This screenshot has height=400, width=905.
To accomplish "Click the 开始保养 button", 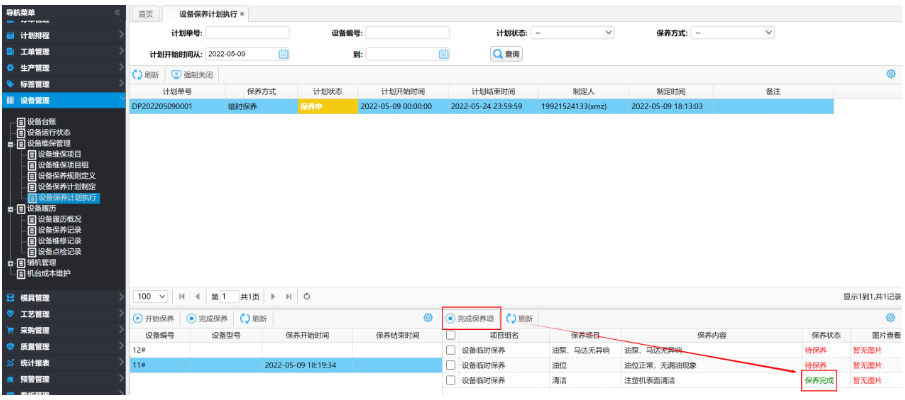I will coord(155,318).
